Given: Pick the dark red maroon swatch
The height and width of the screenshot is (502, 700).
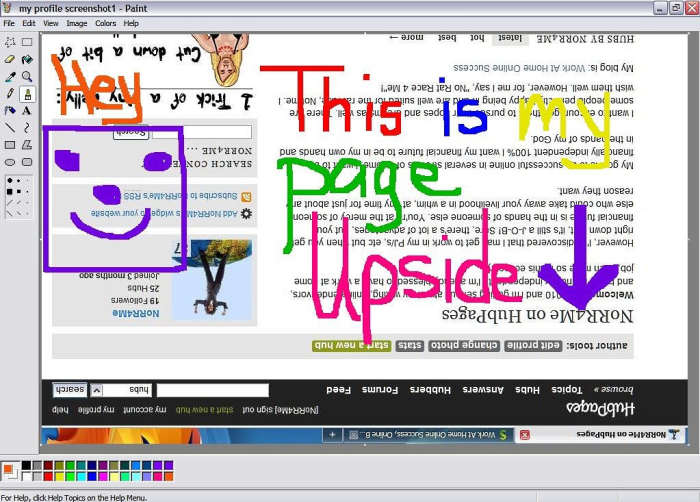Looking at the screenshot, I should click(x=48, y=465).
